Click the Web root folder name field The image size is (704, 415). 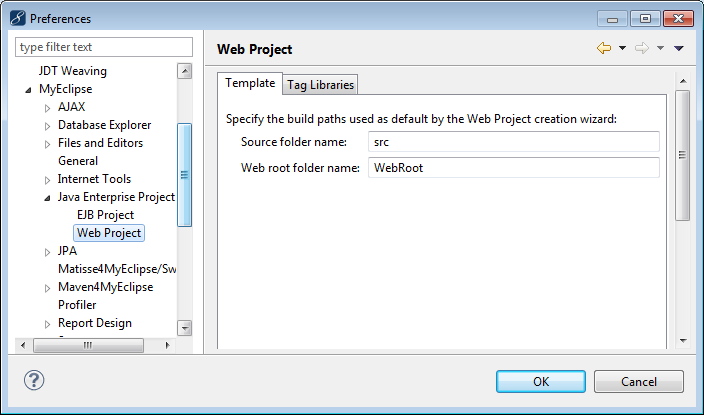pyautogui.click(x=513, y=168)
